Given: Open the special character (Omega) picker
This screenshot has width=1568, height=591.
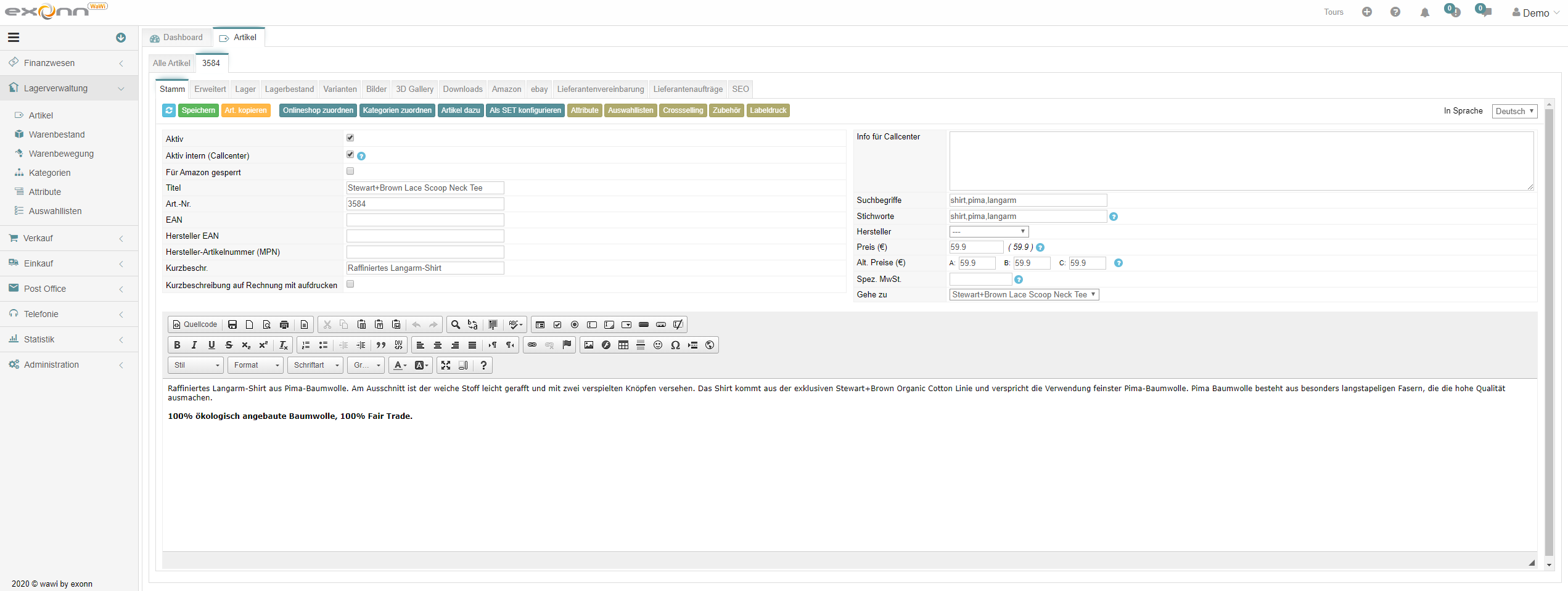Looking at the screenshot, I should click(x=675, y=345).
